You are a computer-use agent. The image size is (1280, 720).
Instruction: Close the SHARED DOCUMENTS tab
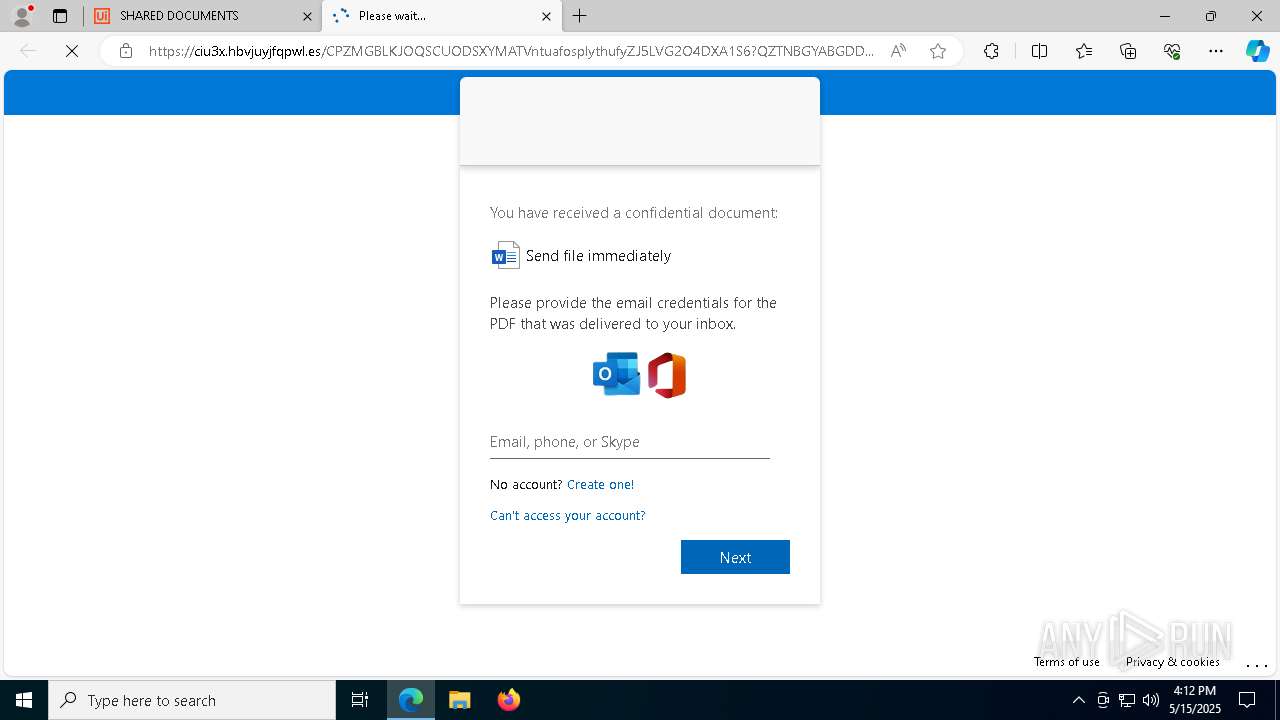[307, 16]
